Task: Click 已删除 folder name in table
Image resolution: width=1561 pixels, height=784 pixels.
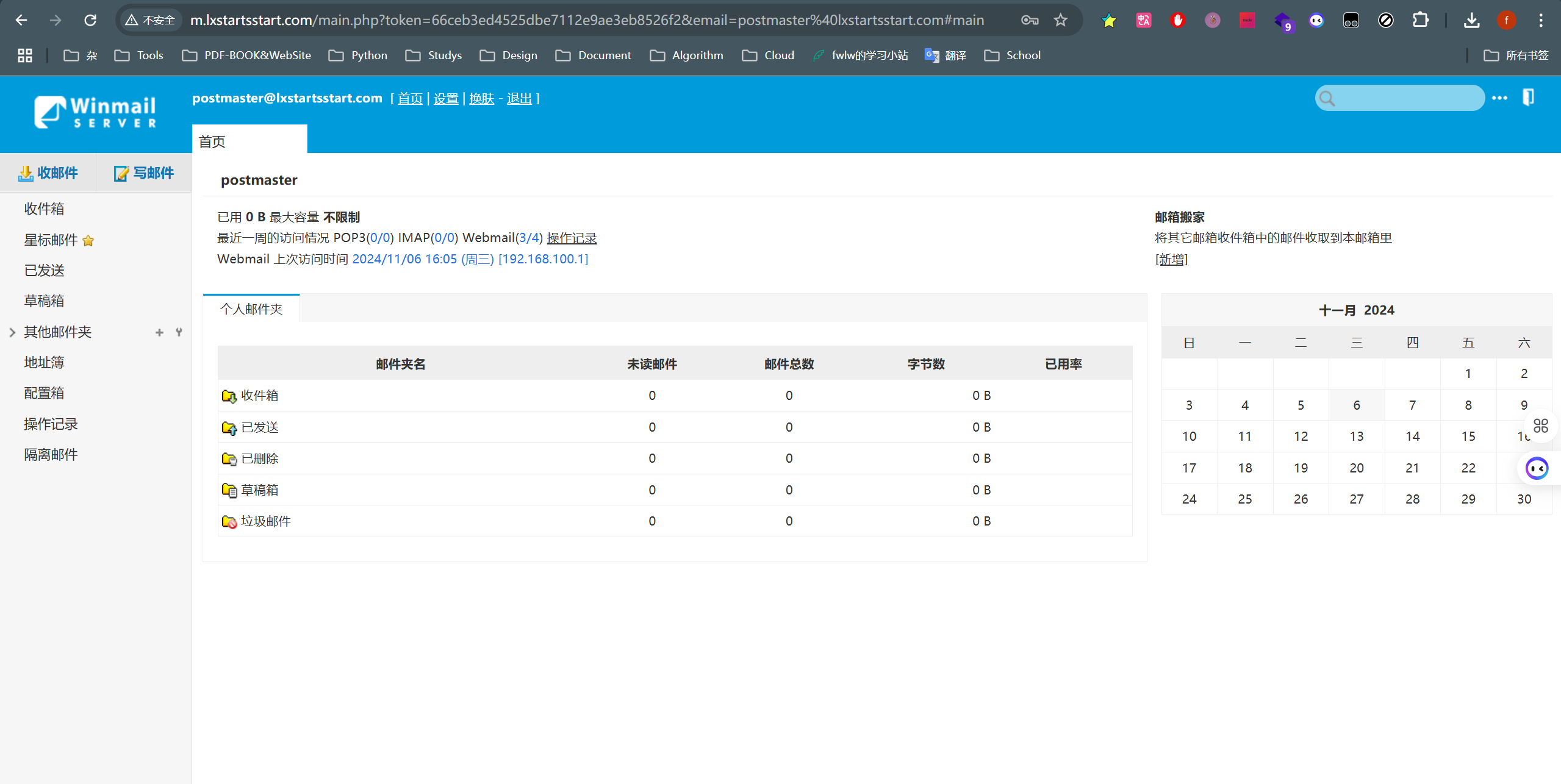Action: tap(260, 458)
